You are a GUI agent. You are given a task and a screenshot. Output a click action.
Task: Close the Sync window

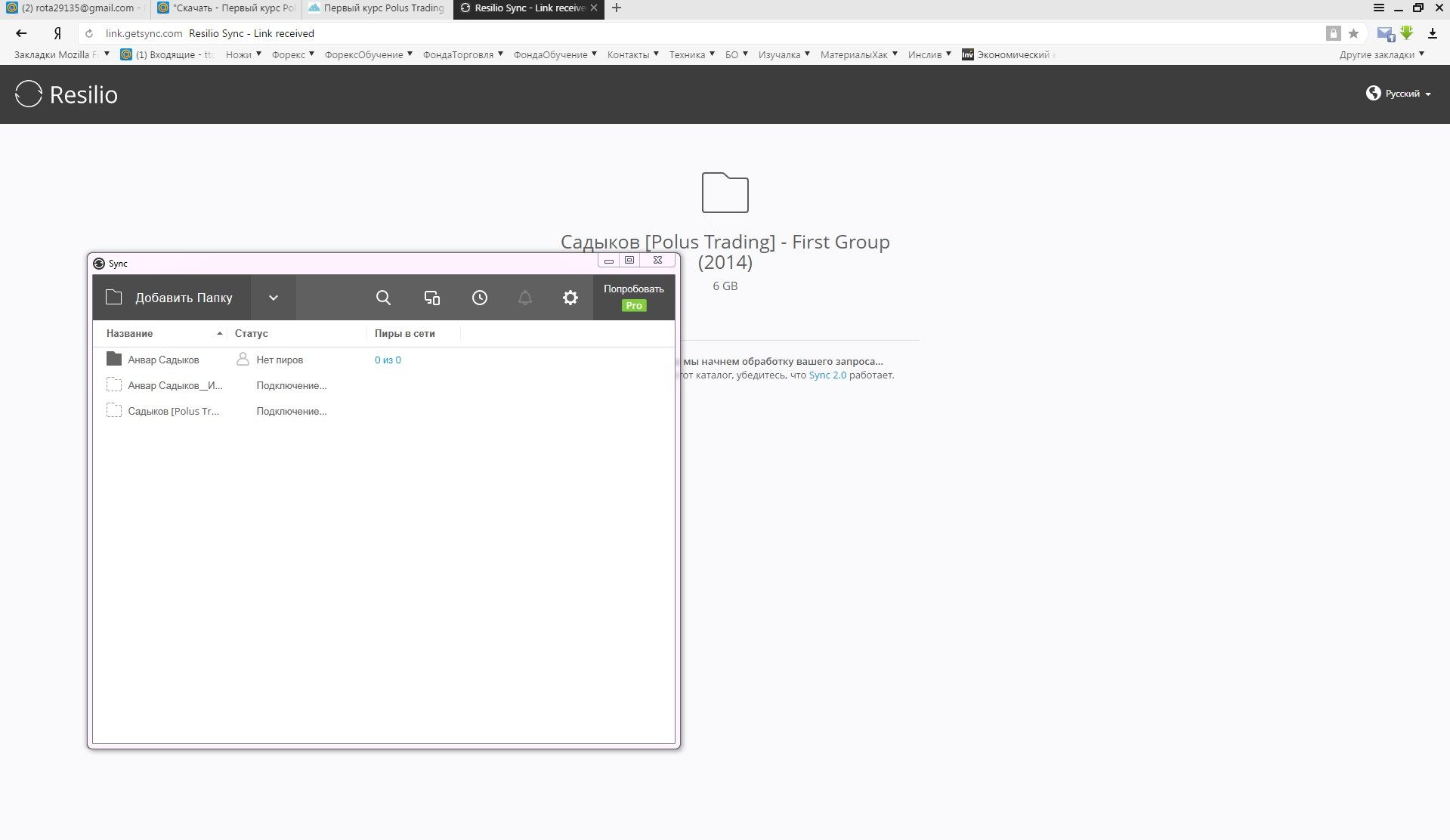pos(657,261)
